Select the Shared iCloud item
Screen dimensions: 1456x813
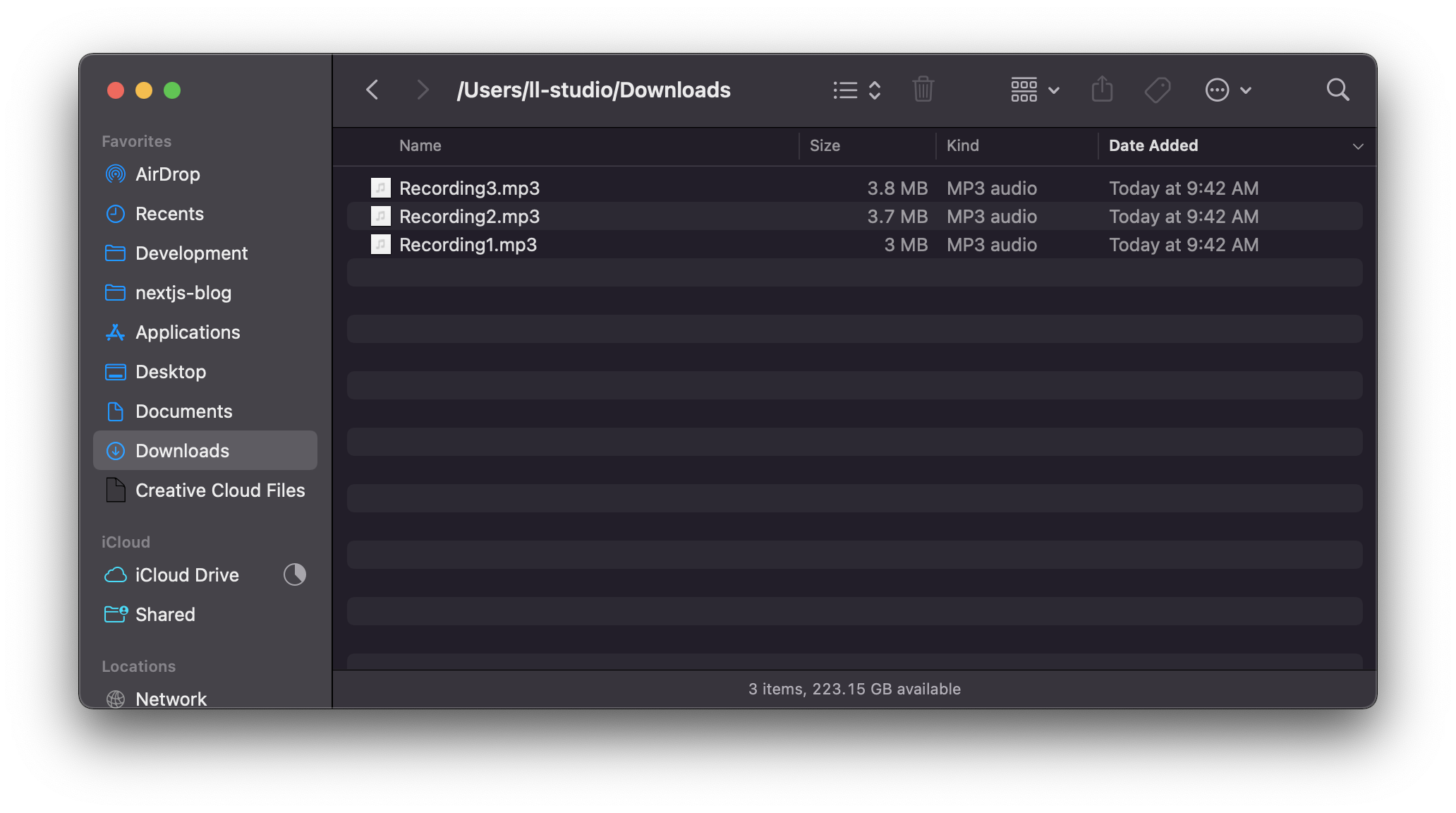click(x=165, y=614)
